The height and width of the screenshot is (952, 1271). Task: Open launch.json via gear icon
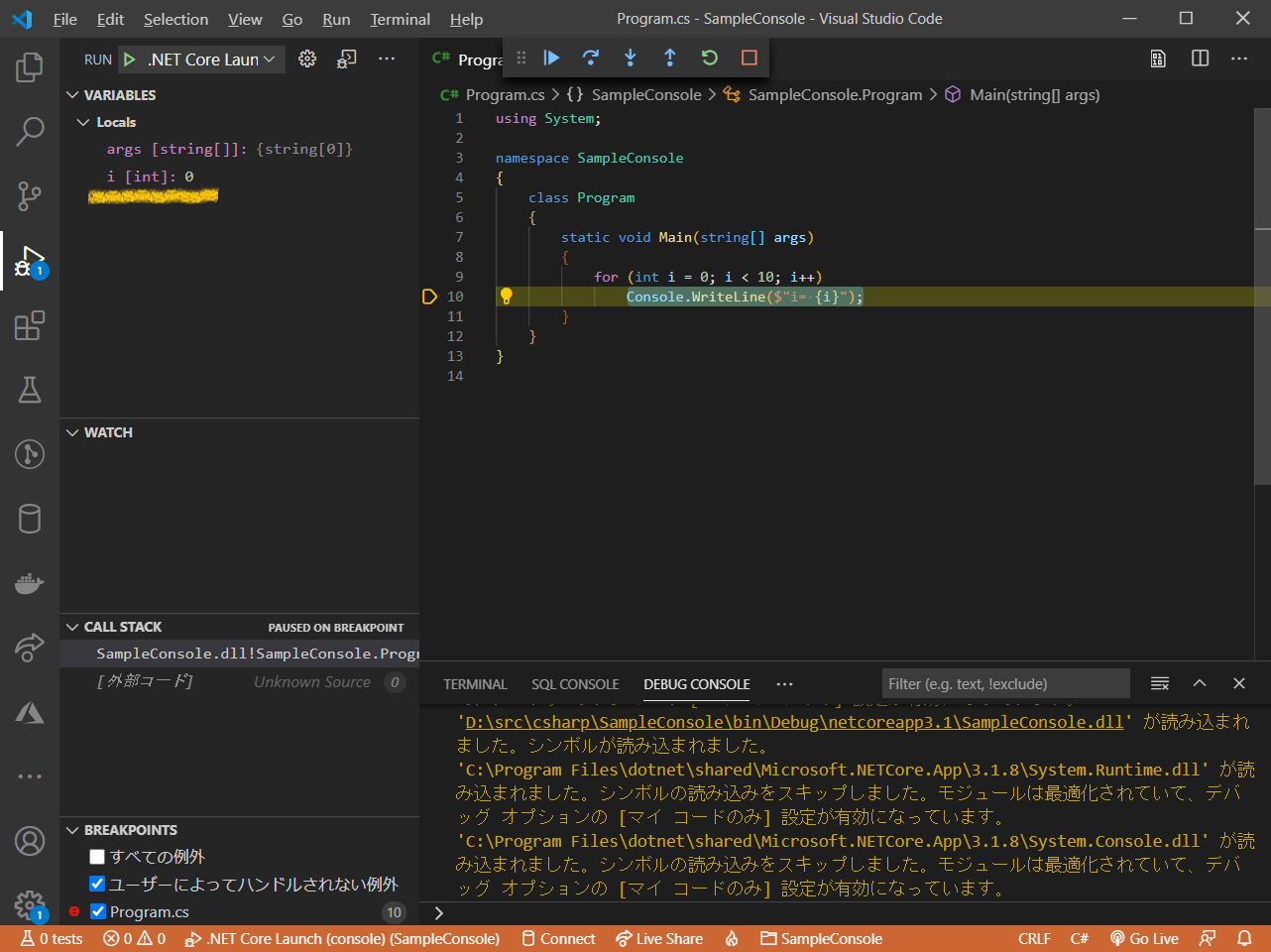[x=307, y=59]
